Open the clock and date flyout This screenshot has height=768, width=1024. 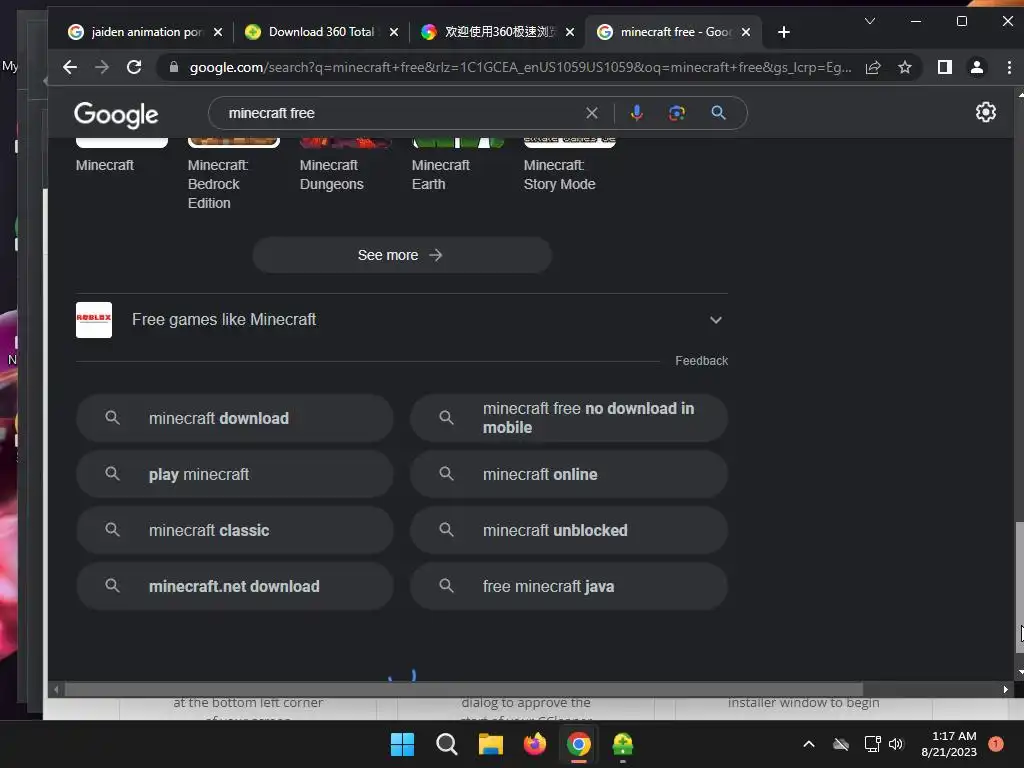pos(949,744)
